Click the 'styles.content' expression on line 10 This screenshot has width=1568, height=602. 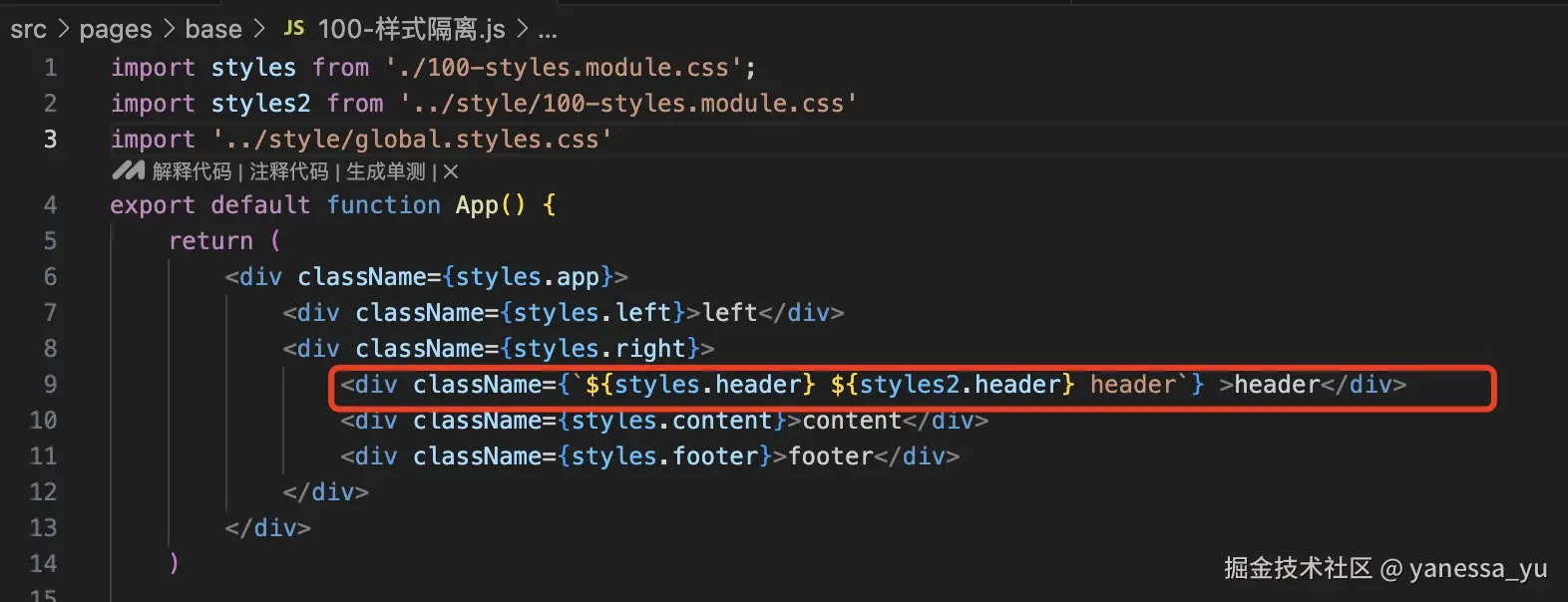click(672, 421)
